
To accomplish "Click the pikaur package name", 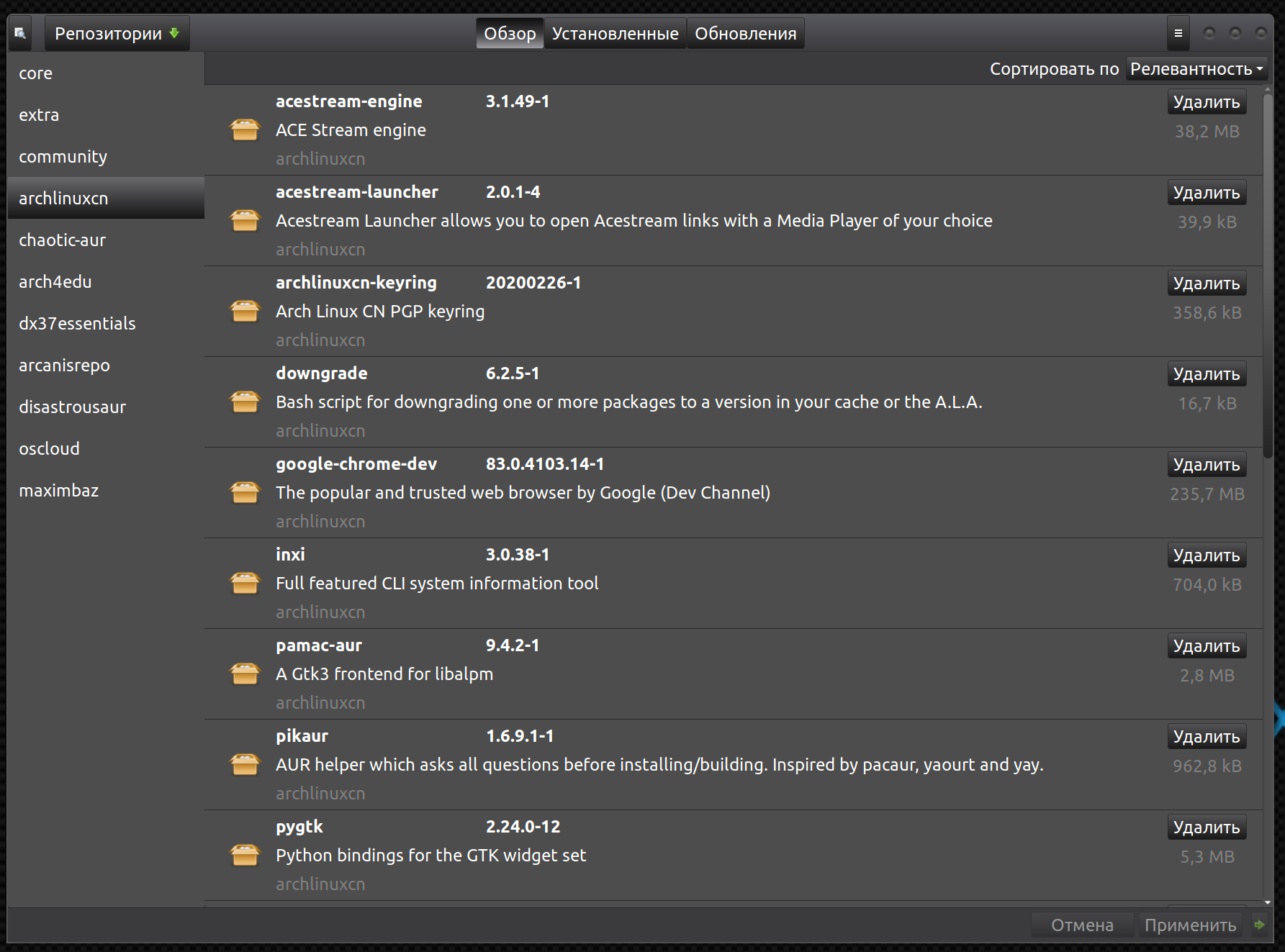I will click(302, 736).
